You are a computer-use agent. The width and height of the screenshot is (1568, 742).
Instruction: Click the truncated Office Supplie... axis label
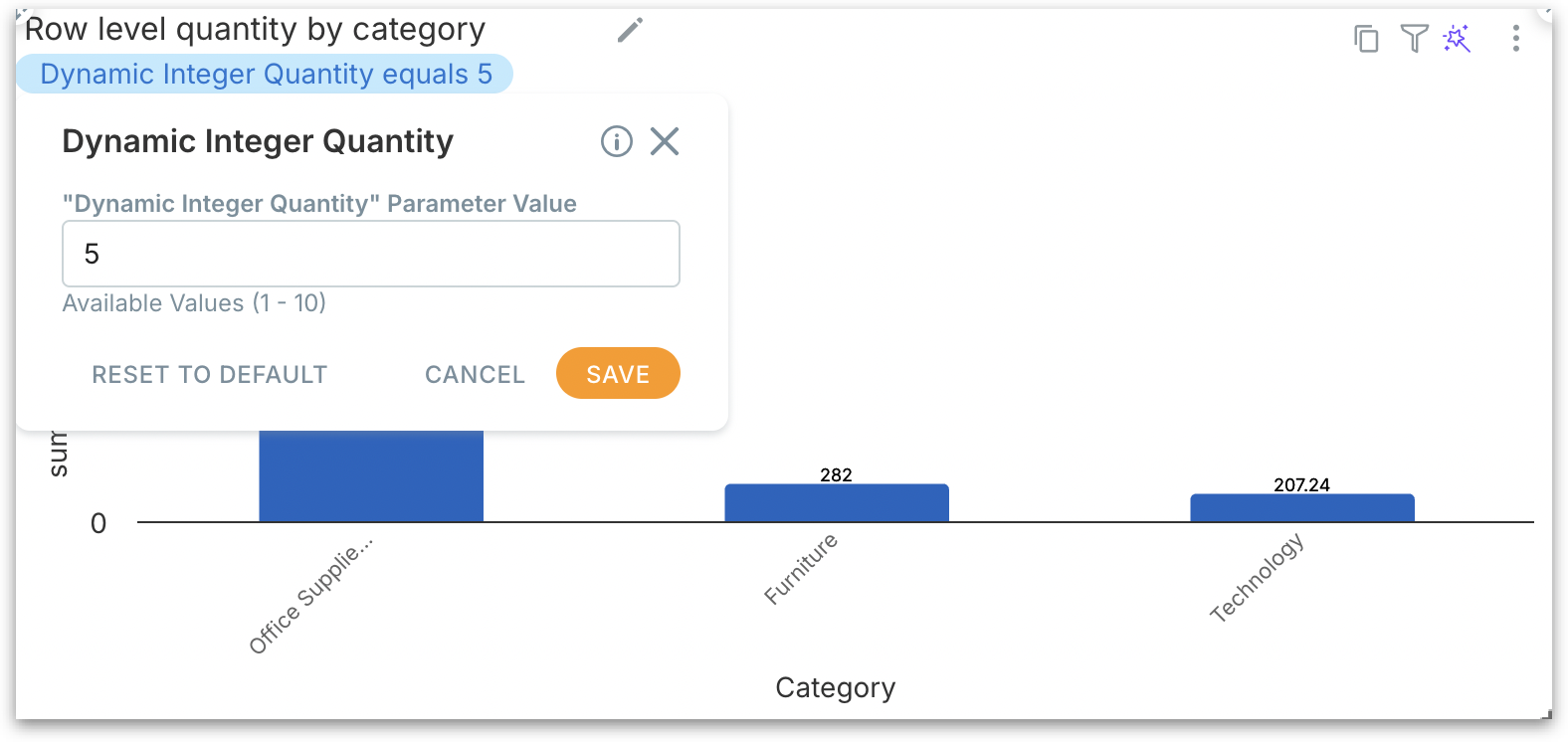click(310, 597)
